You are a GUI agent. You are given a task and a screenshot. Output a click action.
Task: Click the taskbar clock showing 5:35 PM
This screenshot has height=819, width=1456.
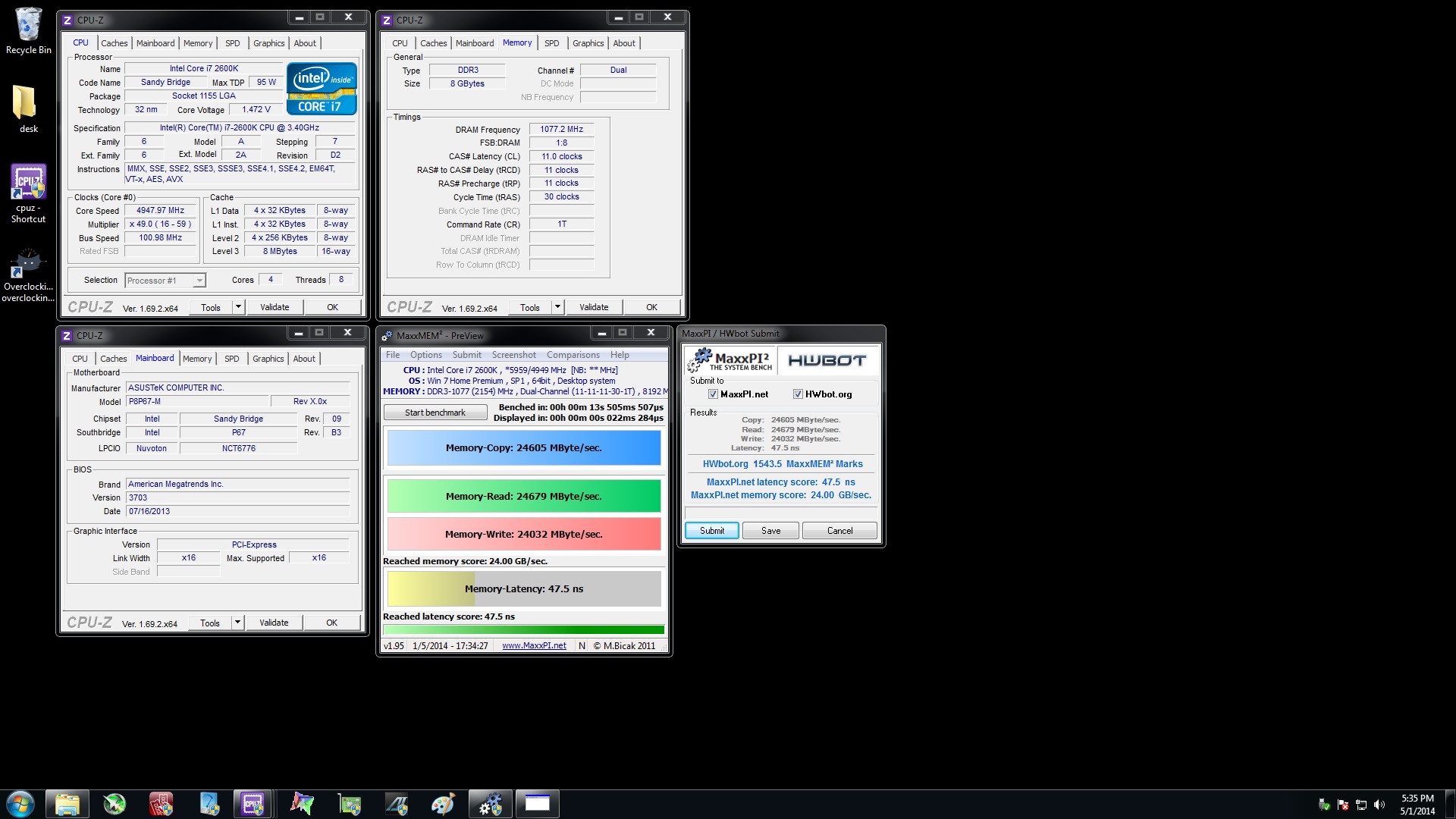(1417, 805)
